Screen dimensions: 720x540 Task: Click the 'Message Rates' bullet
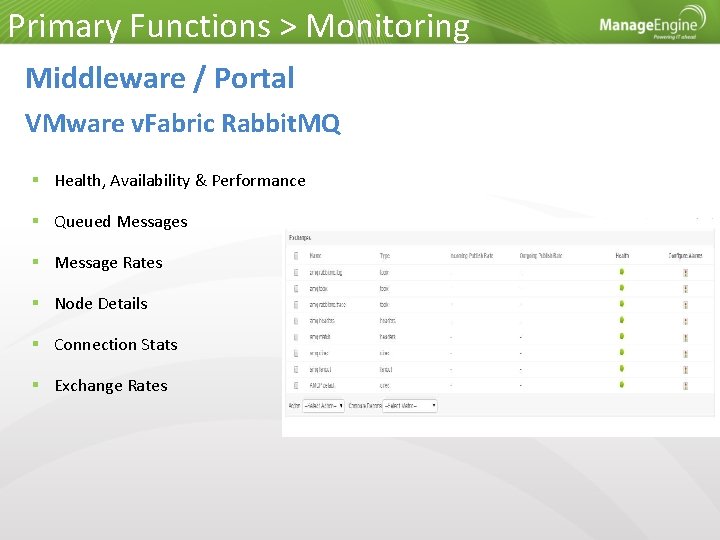click(109, 263)
